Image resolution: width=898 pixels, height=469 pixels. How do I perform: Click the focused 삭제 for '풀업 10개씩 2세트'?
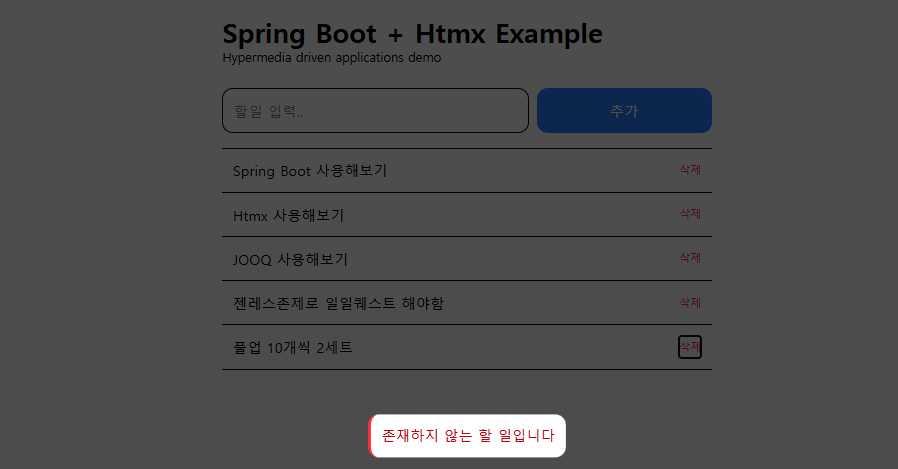(x=690, y=347)
